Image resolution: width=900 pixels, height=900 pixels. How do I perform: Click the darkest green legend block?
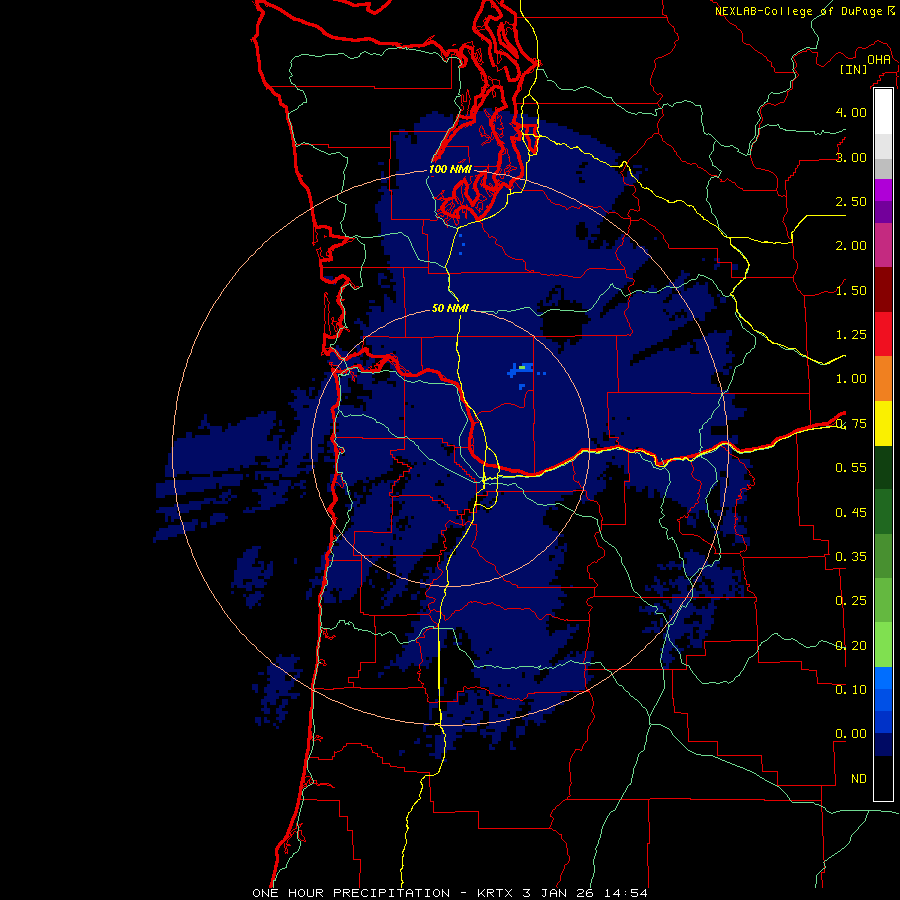[883, 467]
